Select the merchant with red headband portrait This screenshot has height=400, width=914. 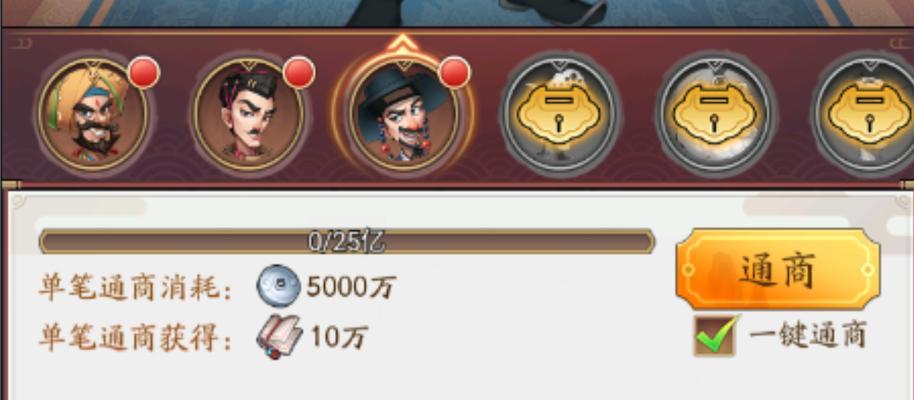[x=248, y=115]
